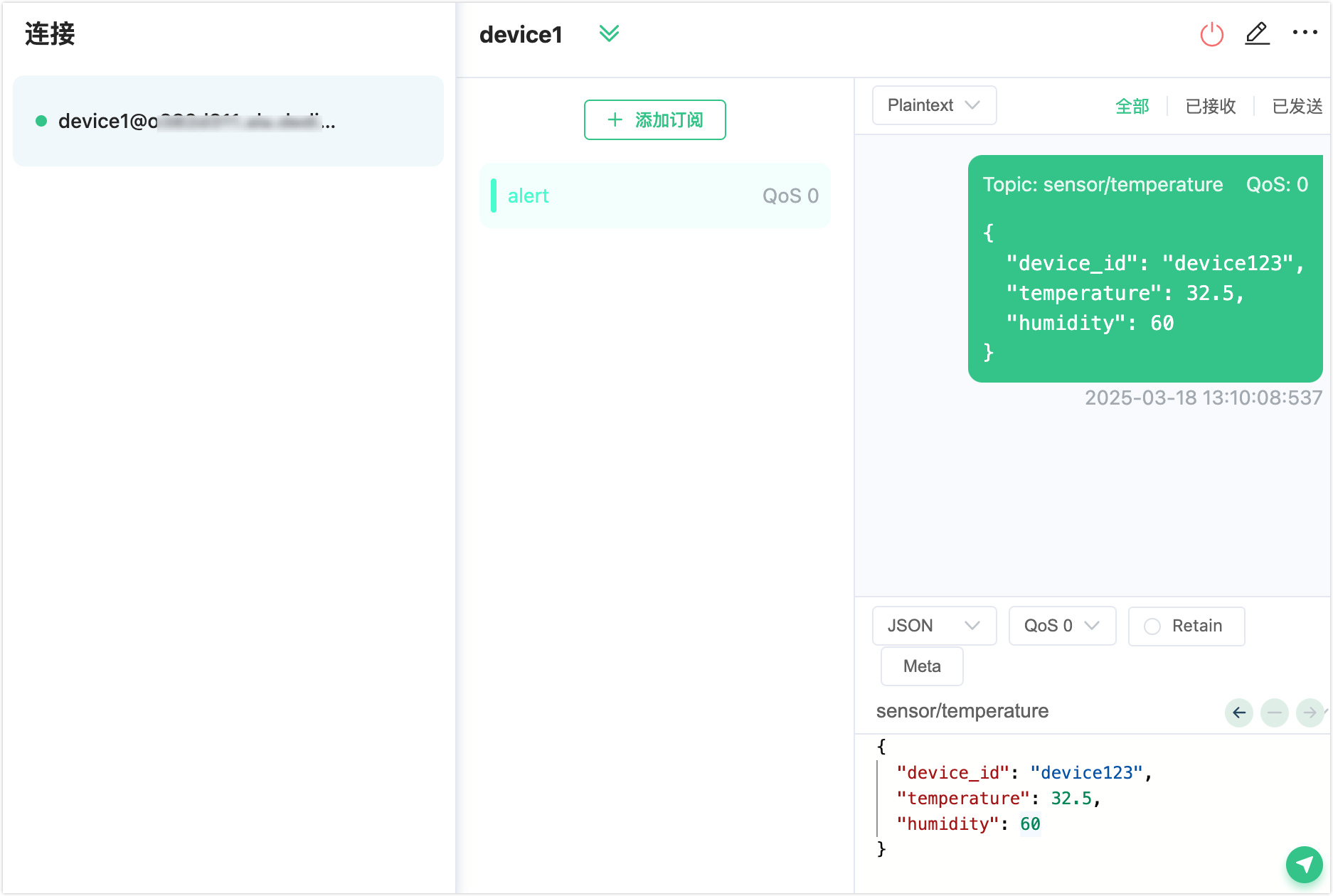The width and height of the screenshot is (1333, 896).
Task: Expand the double chevron next to device1
Action: tap(609, 33)
